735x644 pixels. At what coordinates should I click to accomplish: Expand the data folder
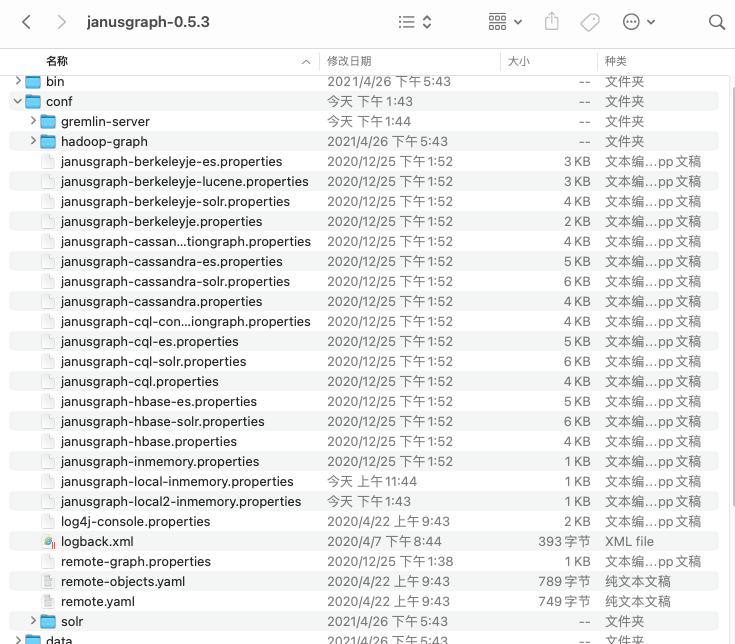pyautogui.click(x=18, y=639)
